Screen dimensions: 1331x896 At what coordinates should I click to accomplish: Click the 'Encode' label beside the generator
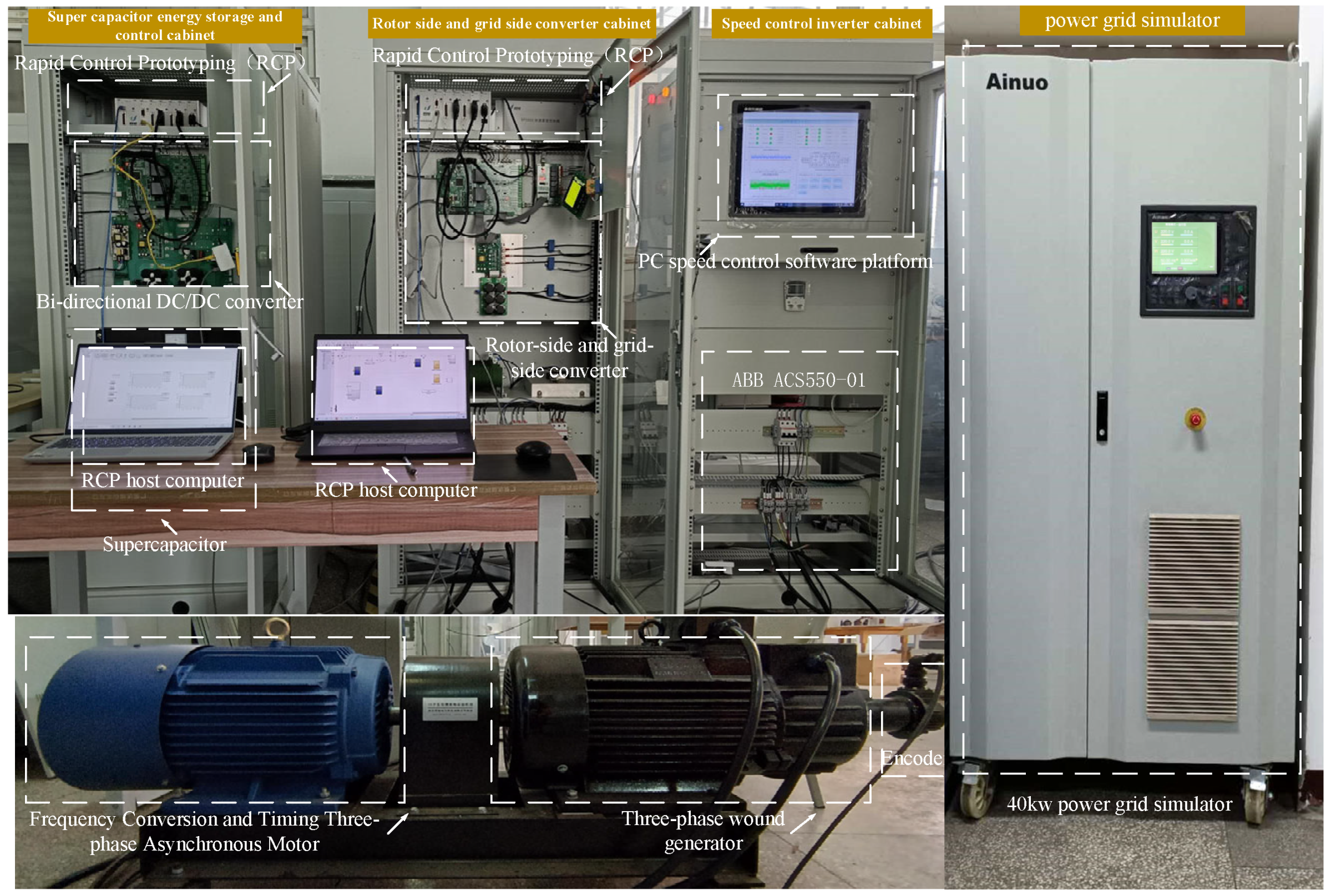point(911,758)
